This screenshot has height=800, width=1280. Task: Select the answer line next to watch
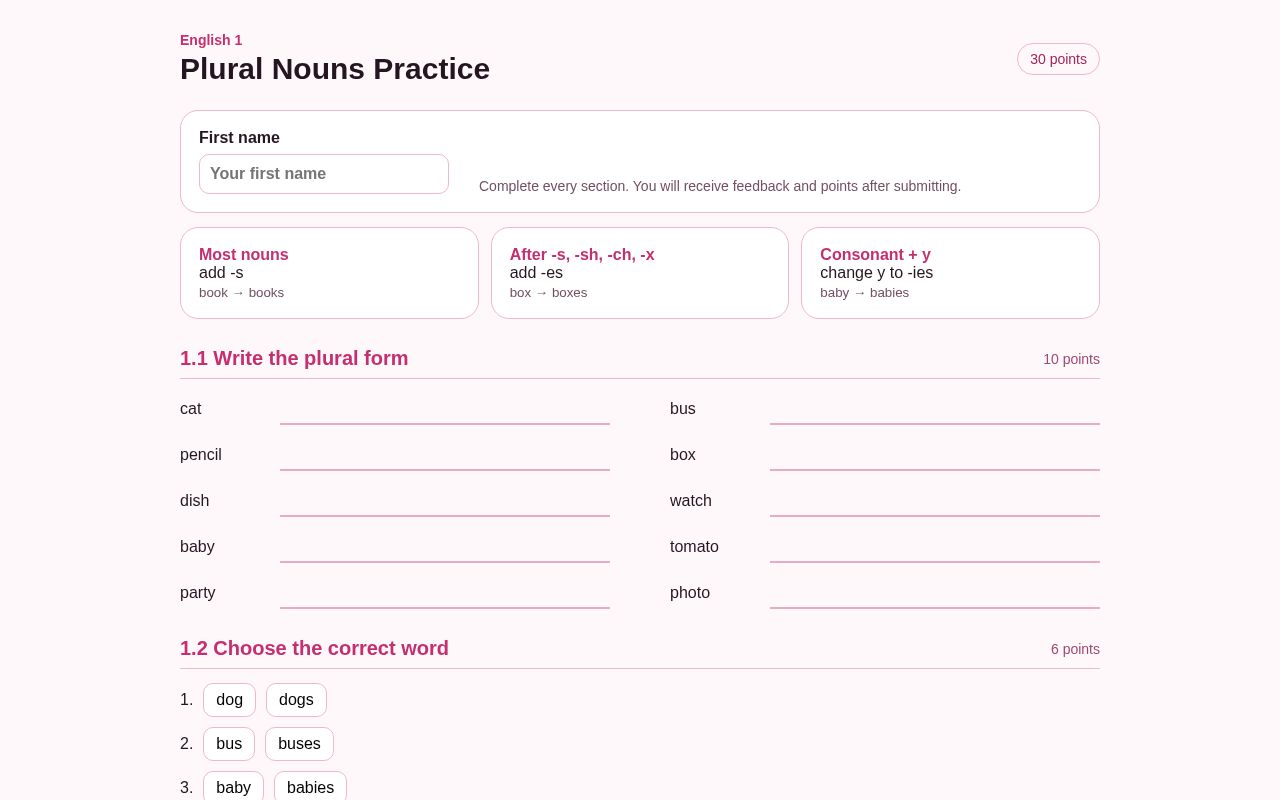935,501
